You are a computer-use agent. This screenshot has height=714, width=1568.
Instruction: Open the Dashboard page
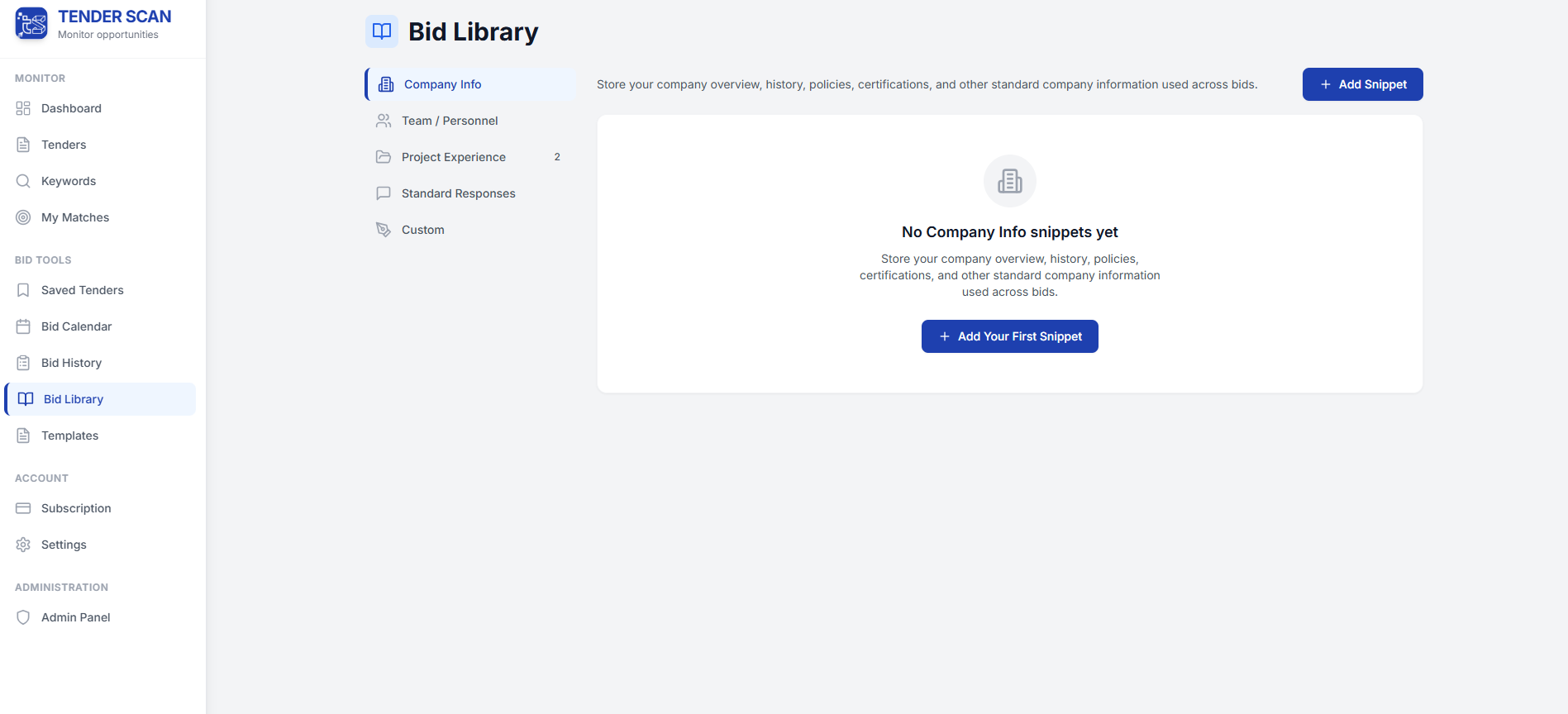100,108
